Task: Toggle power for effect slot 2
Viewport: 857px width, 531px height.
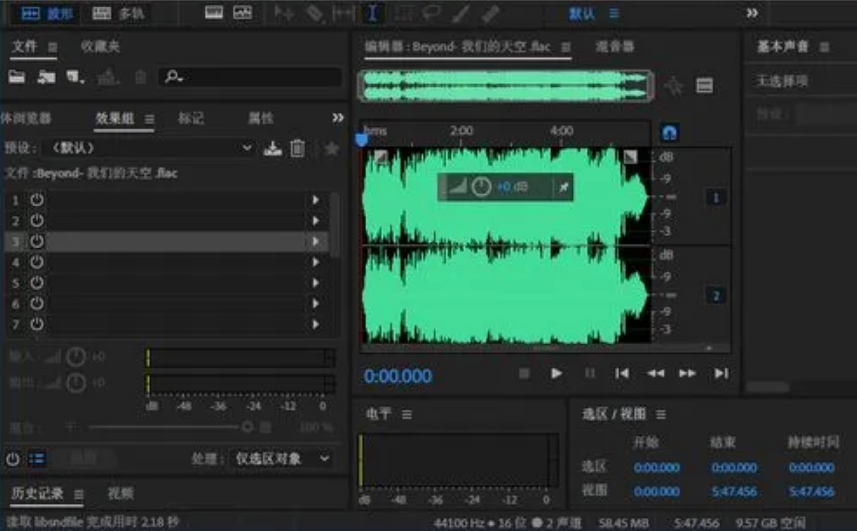Action: pos(37,221)
